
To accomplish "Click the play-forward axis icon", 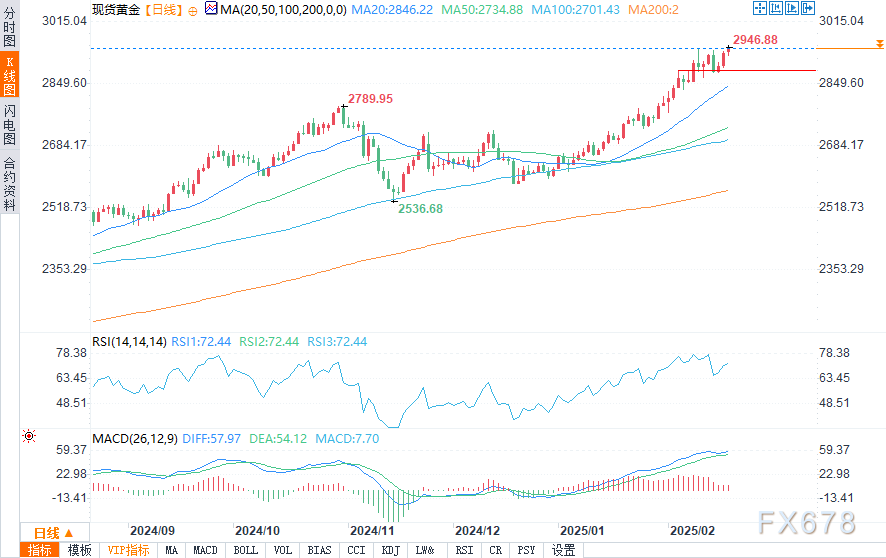I will click(x=792, y=8).
